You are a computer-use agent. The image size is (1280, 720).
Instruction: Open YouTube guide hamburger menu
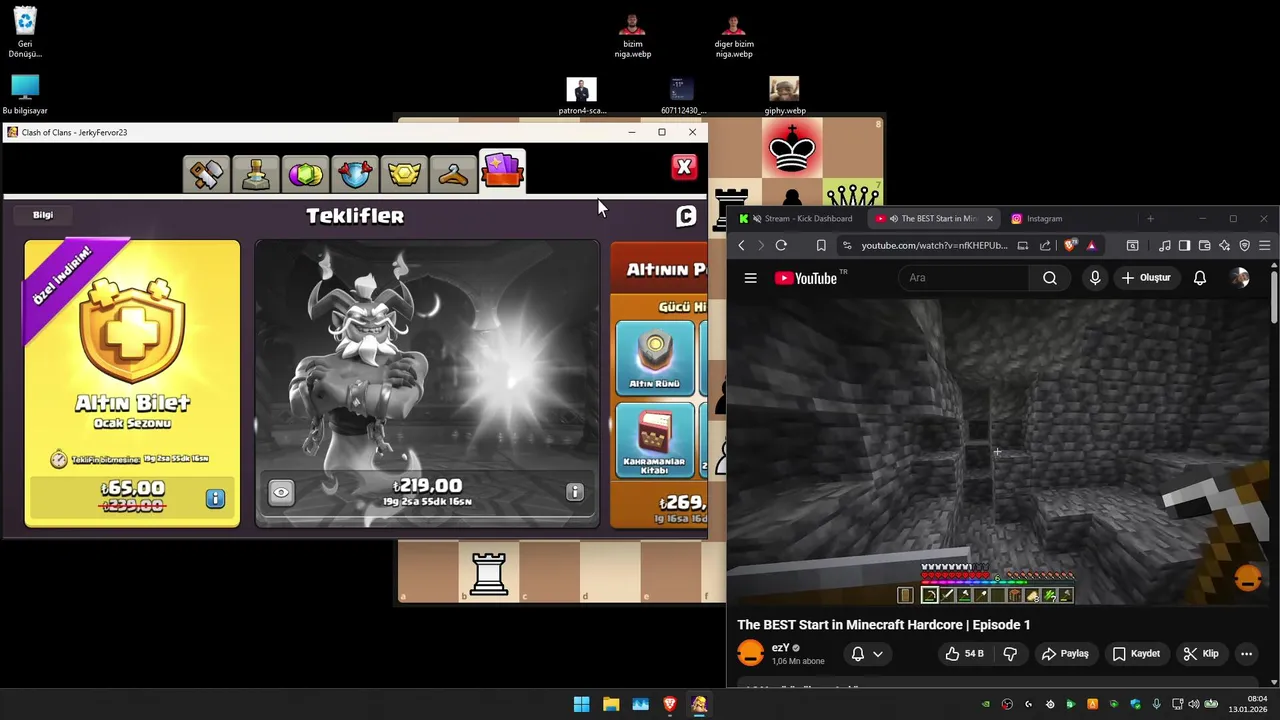[751, 278]
